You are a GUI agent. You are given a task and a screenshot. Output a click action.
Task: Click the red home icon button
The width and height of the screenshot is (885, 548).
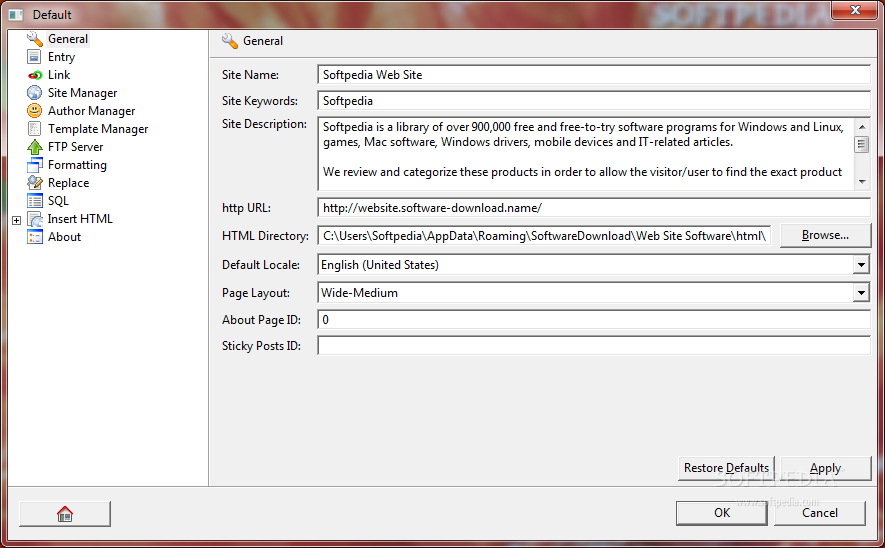65,514
